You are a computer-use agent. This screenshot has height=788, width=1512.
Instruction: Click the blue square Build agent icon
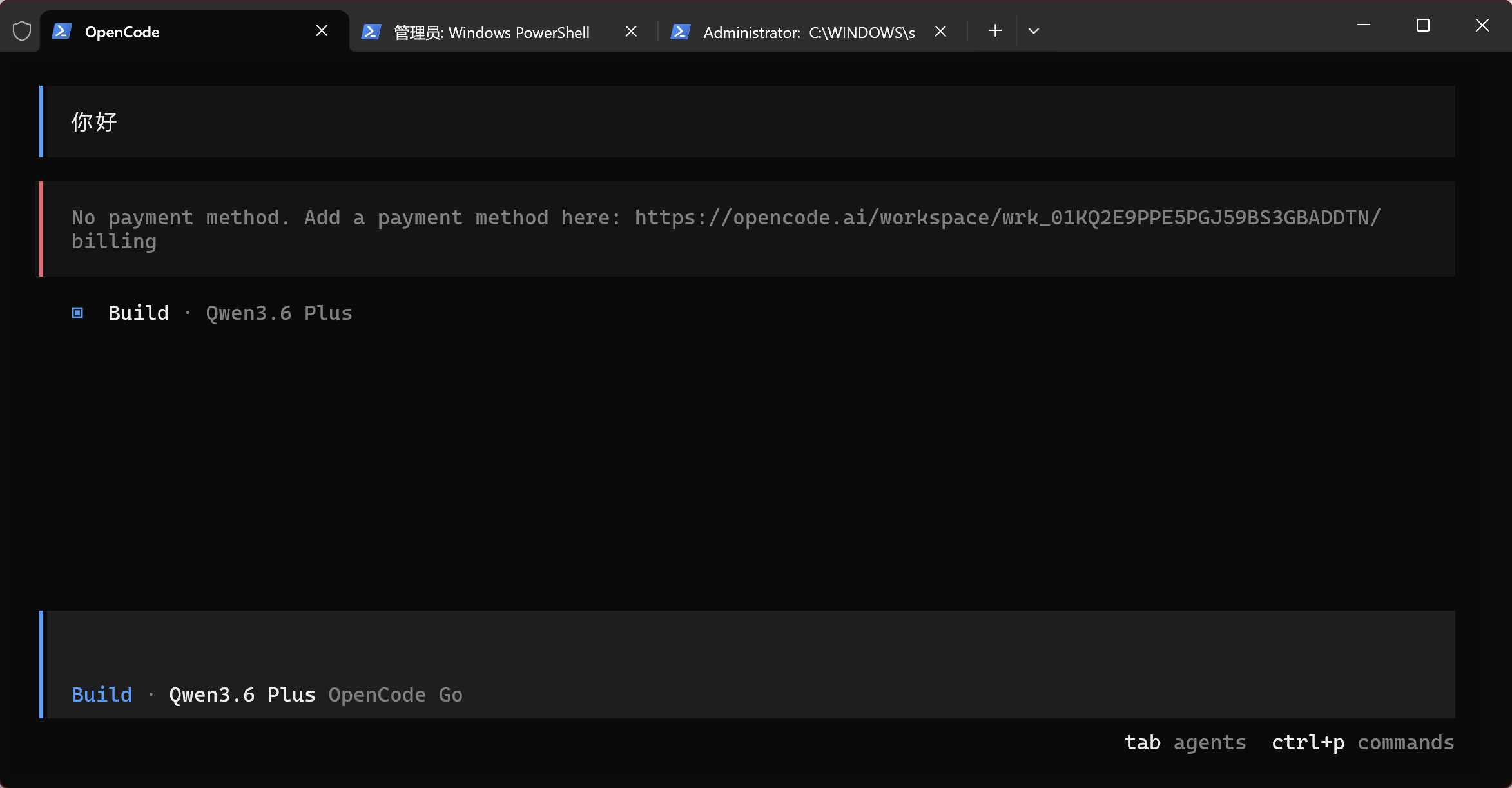(77, 313)
